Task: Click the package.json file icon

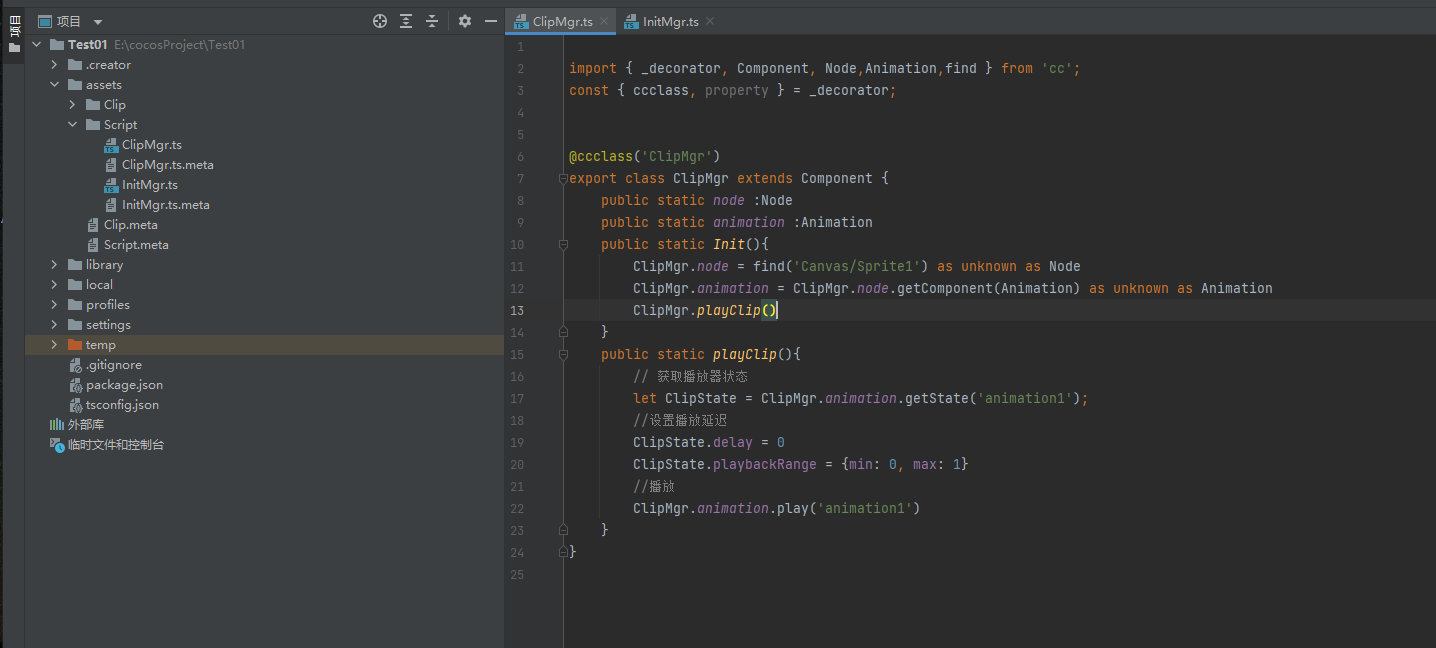Action: pyautogui.click(x=76, y=385)
